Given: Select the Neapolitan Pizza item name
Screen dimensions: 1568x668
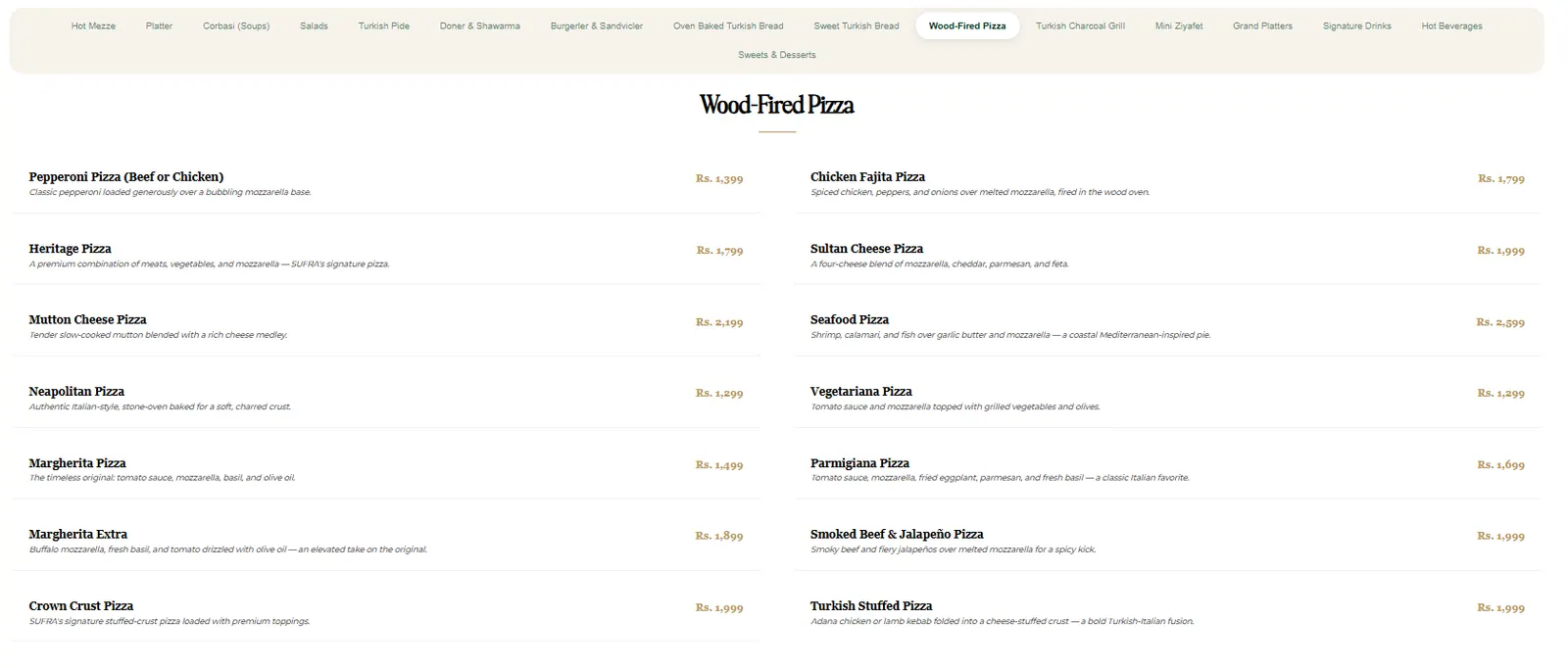Looking at the screenshot, I should pos(76,392).
